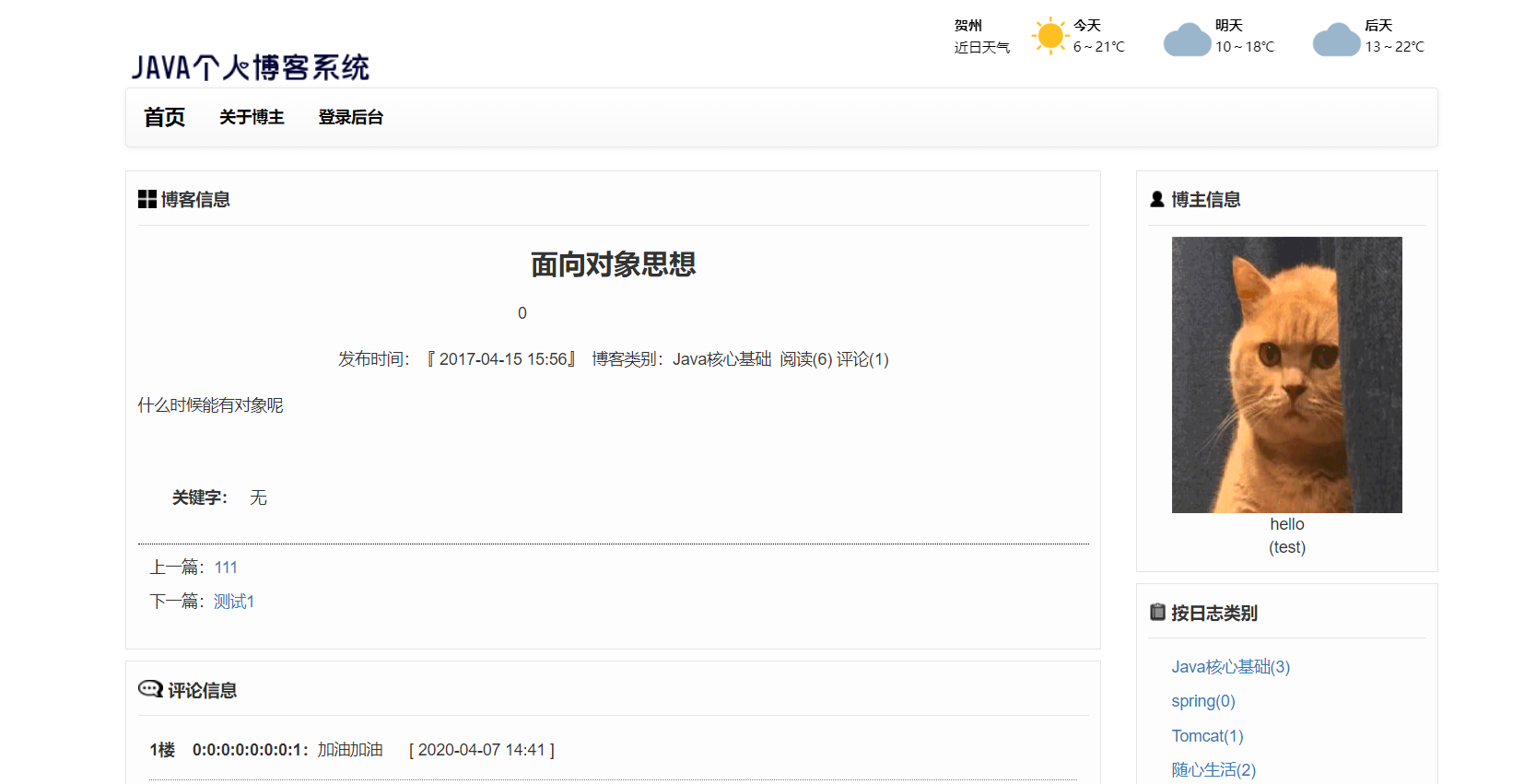This screenshot has width=1524, height=784.
Task: Click the sunny weather icon for 今天
Action: 1050,36
